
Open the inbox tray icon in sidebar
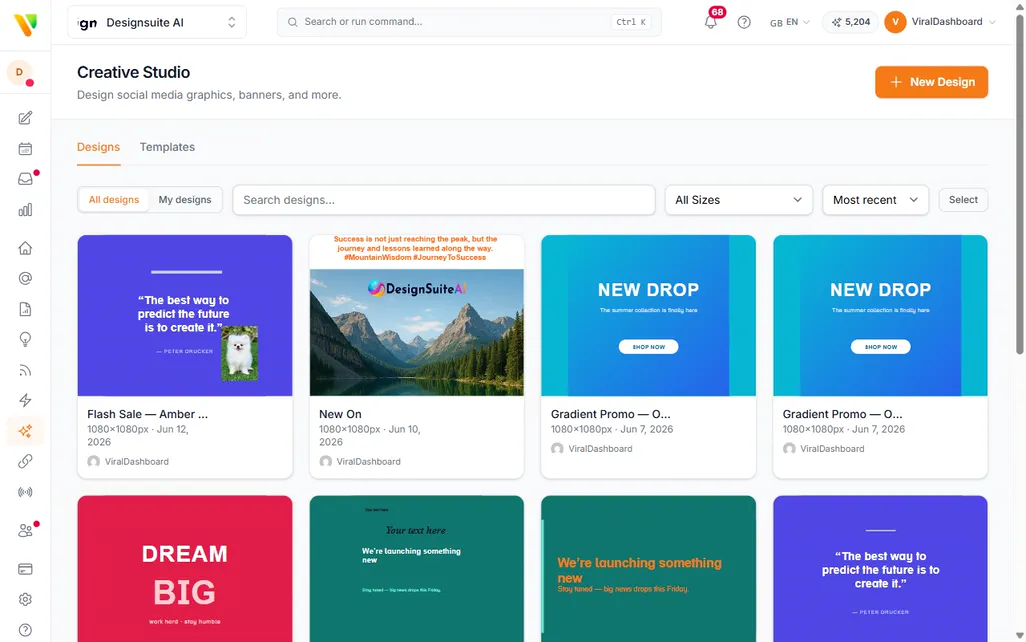coord(25,179)
